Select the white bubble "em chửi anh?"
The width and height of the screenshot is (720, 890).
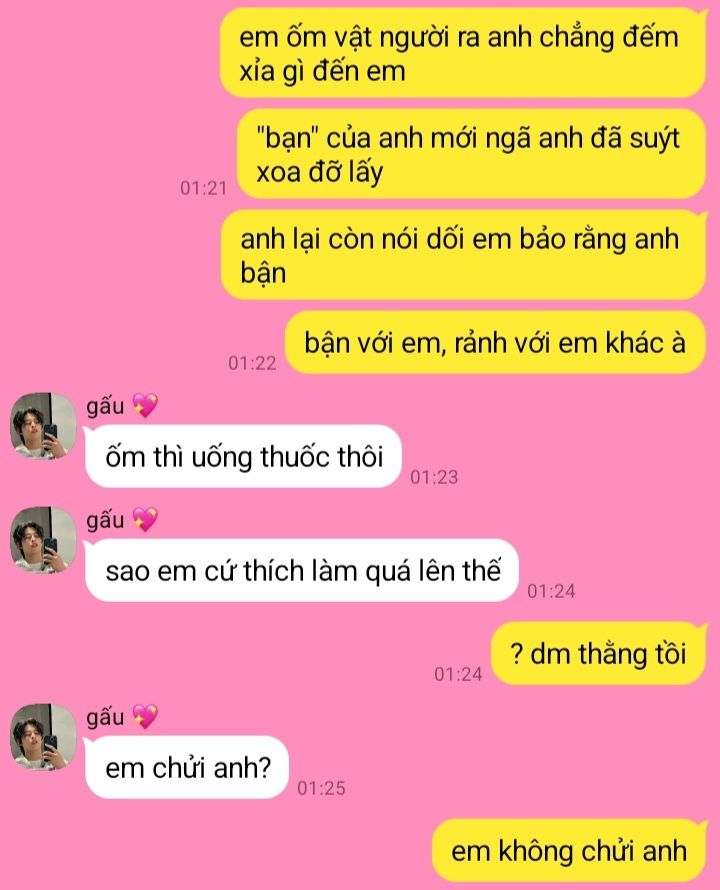click(x=186, y=767)
